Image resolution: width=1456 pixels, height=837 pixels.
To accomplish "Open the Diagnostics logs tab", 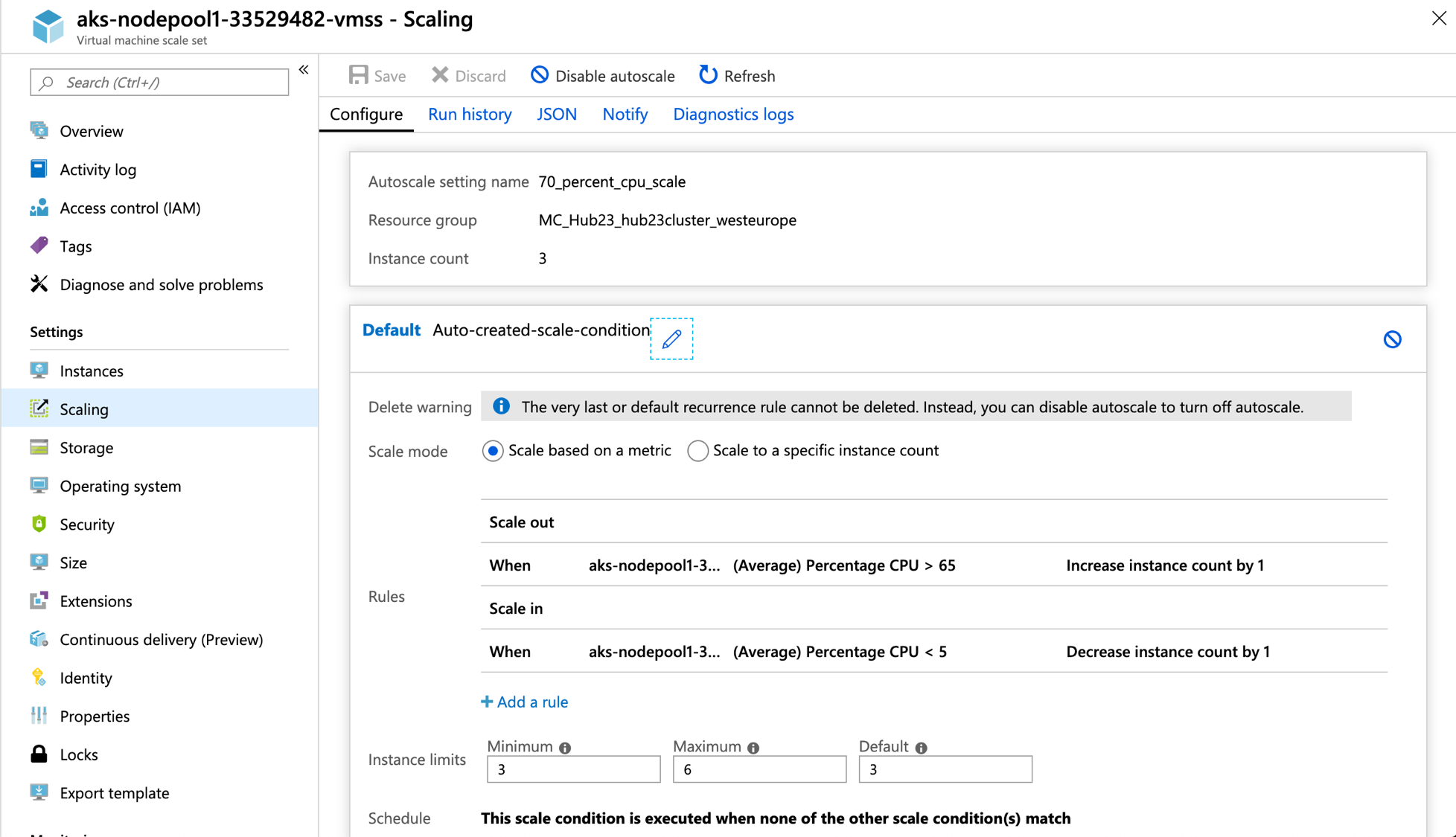I will click(733, 114).
